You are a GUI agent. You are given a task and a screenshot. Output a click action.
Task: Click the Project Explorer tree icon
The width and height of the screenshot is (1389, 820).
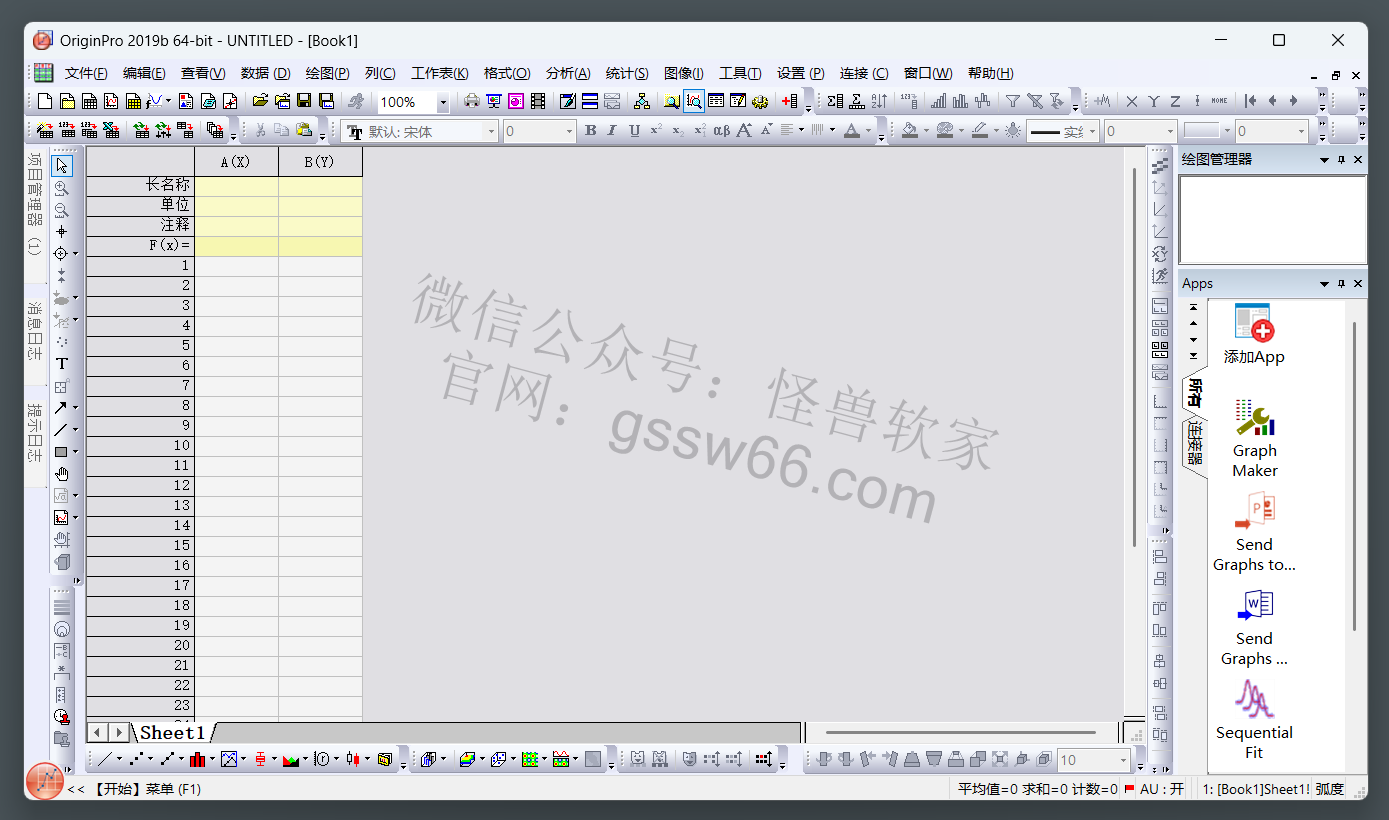(642, 101)
